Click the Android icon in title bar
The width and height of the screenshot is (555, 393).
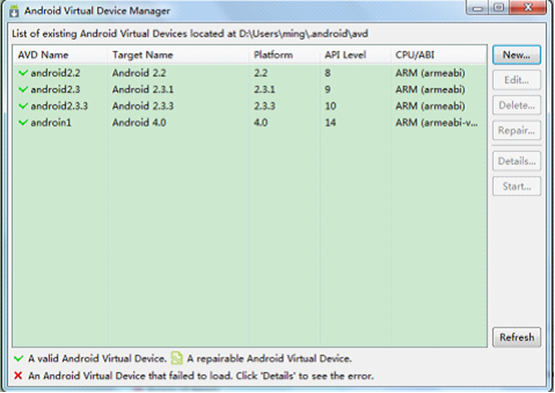14,11
